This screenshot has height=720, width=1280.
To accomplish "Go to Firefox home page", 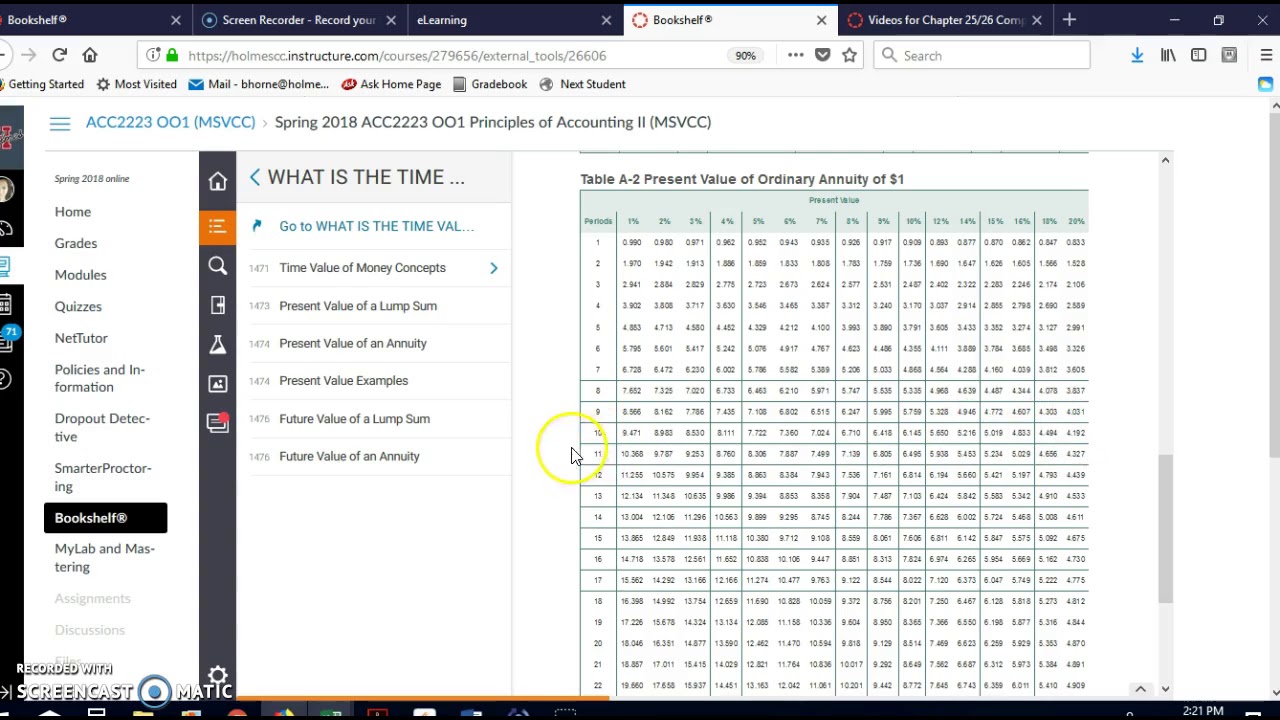I will [90, 55].
